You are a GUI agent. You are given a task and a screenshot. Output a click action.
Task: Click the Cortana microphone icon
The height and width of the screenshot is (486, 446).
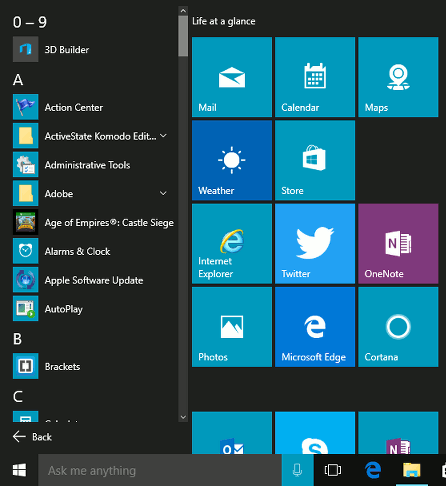(297, 470)
